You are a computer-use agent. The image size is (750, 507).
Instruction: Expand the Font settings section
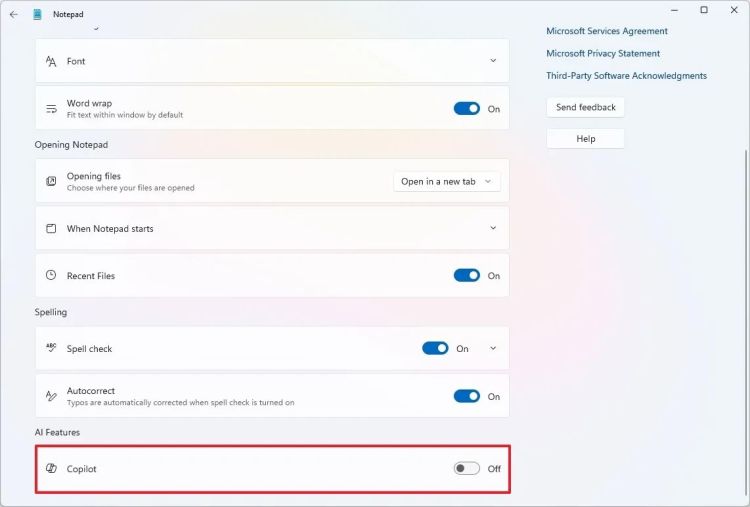point(493,61)
